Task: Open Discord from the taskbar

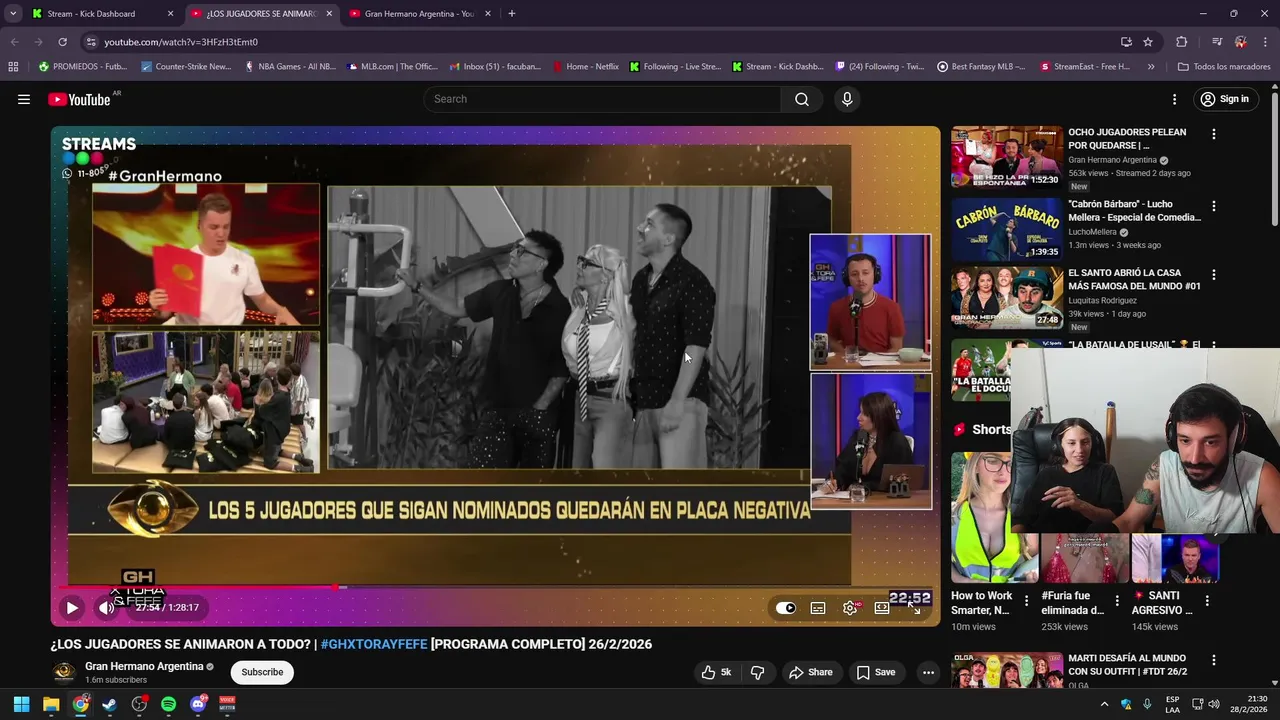Action: 198,704
